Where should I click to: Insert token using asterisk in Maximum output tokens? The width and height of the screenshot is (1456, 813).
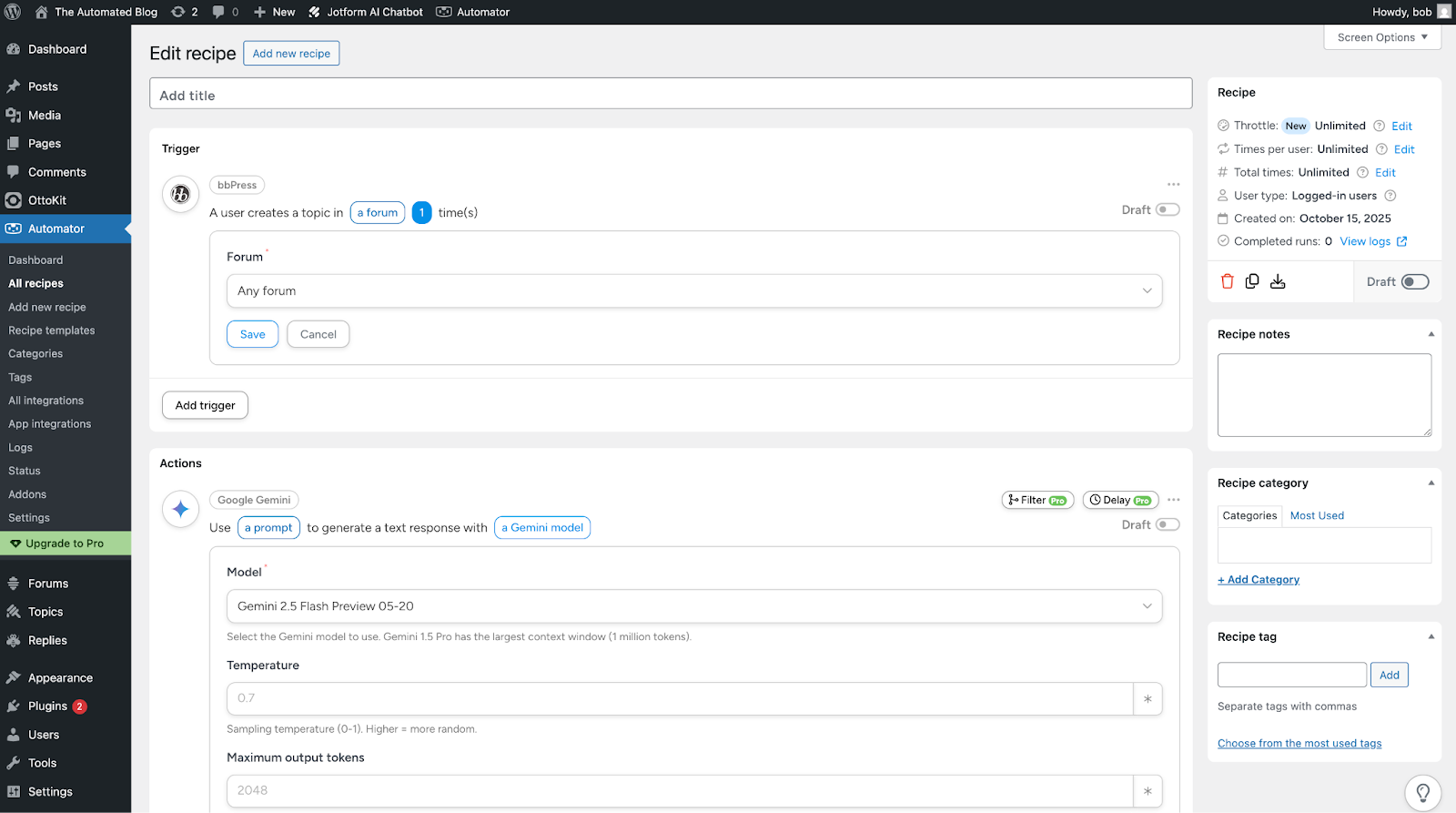pyautogui.click(x=1148, y=791)
